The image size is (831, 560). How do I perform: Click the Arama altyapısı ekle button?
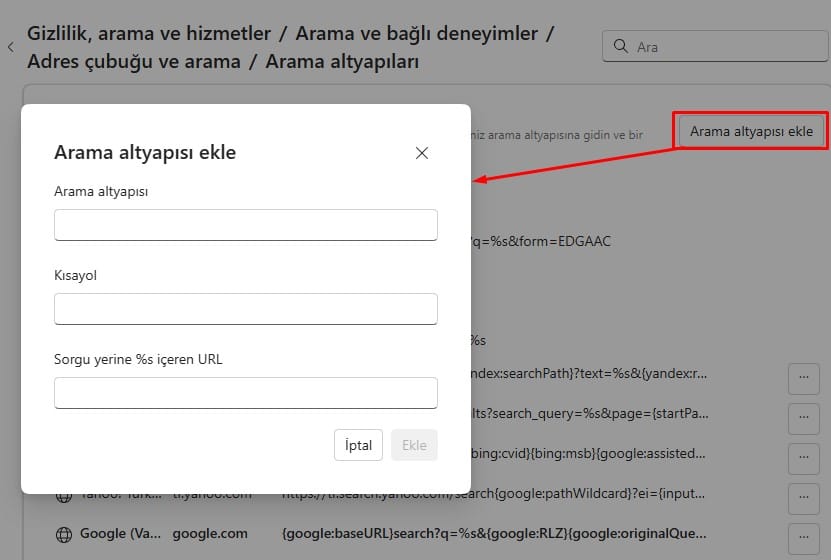[x=751, y=131]
